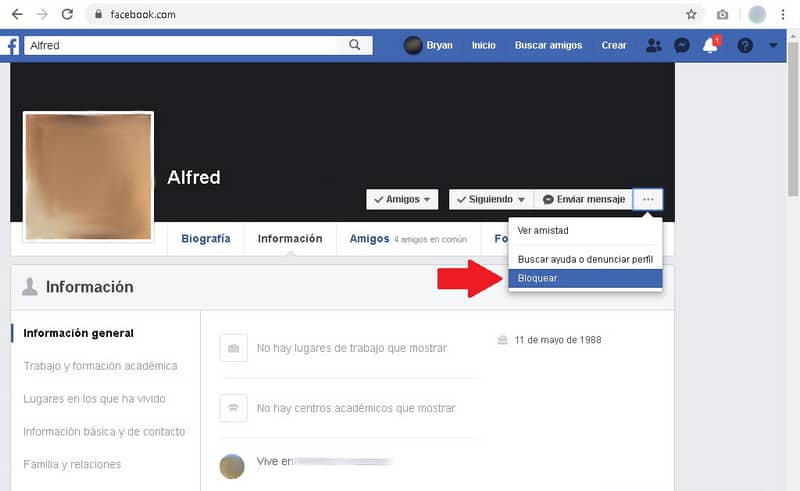Click the browser forward arrow

[42, 14]
